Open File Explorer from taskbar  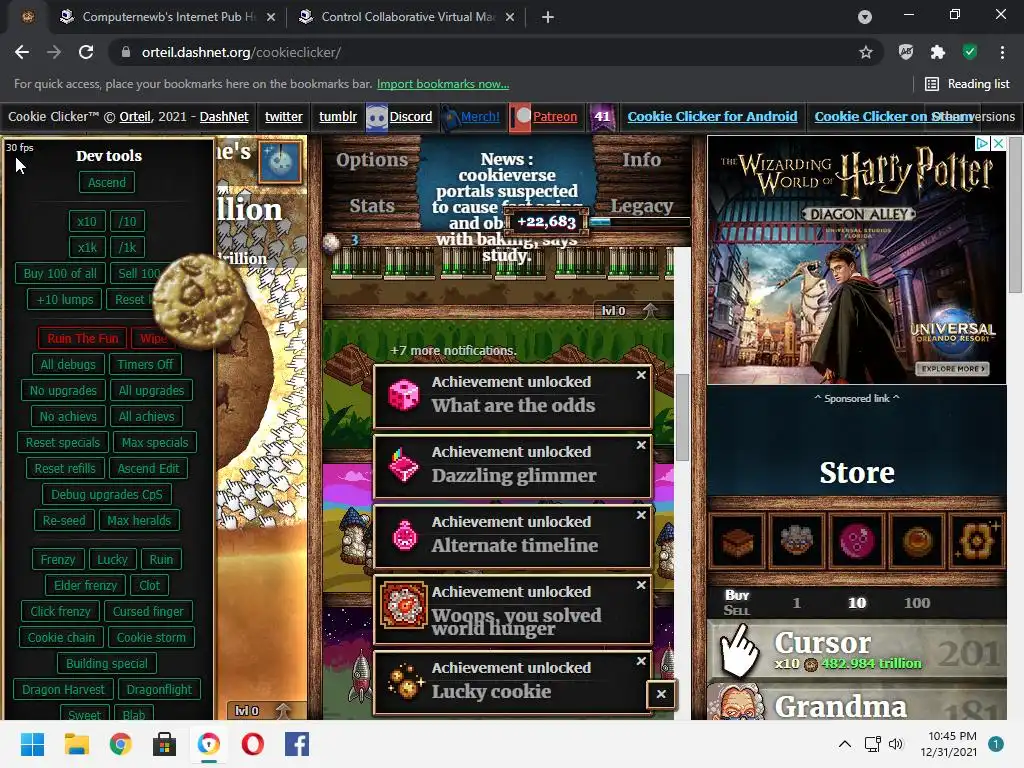tap(76, 744)
